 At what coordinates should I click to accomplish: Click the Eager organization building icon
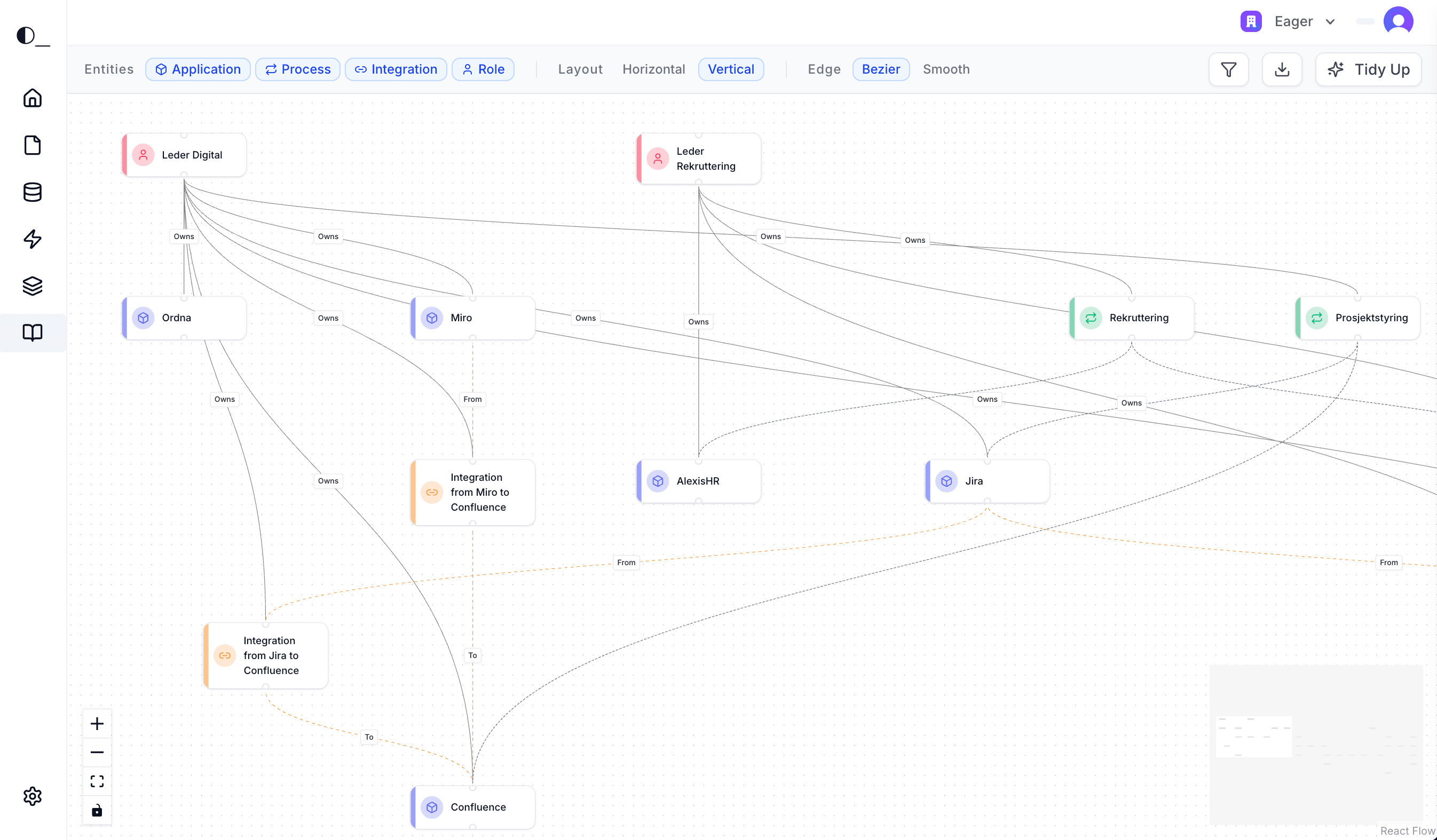(x=1251, y=22)
